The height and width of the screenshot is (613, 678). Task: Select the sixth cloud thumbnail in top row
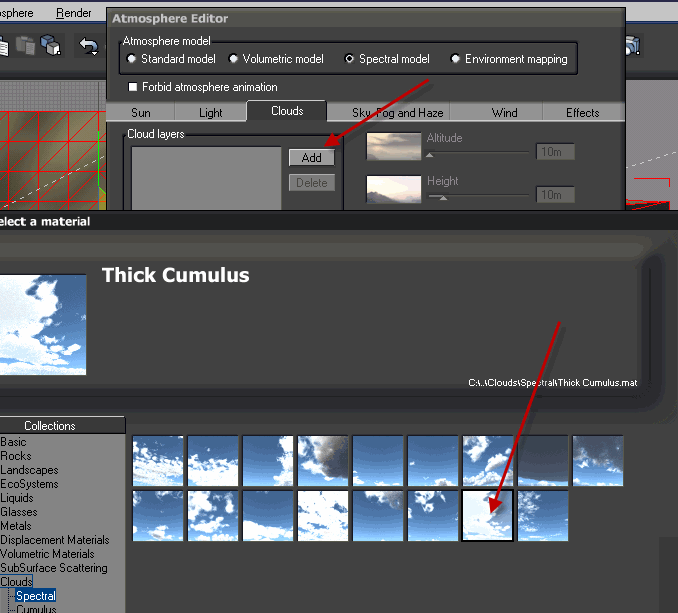click(433, 461)
